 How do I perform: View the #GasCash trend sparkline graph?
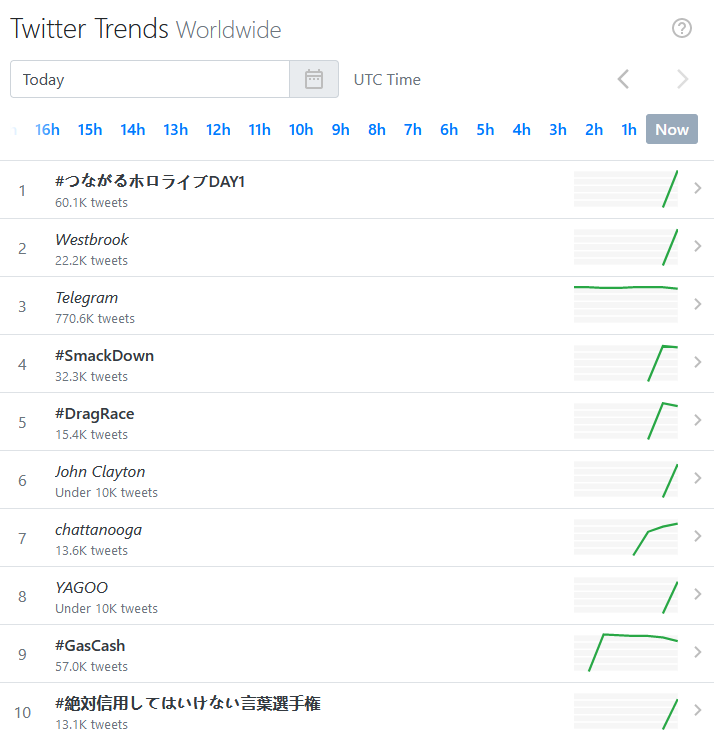click(x=626, y=652)
